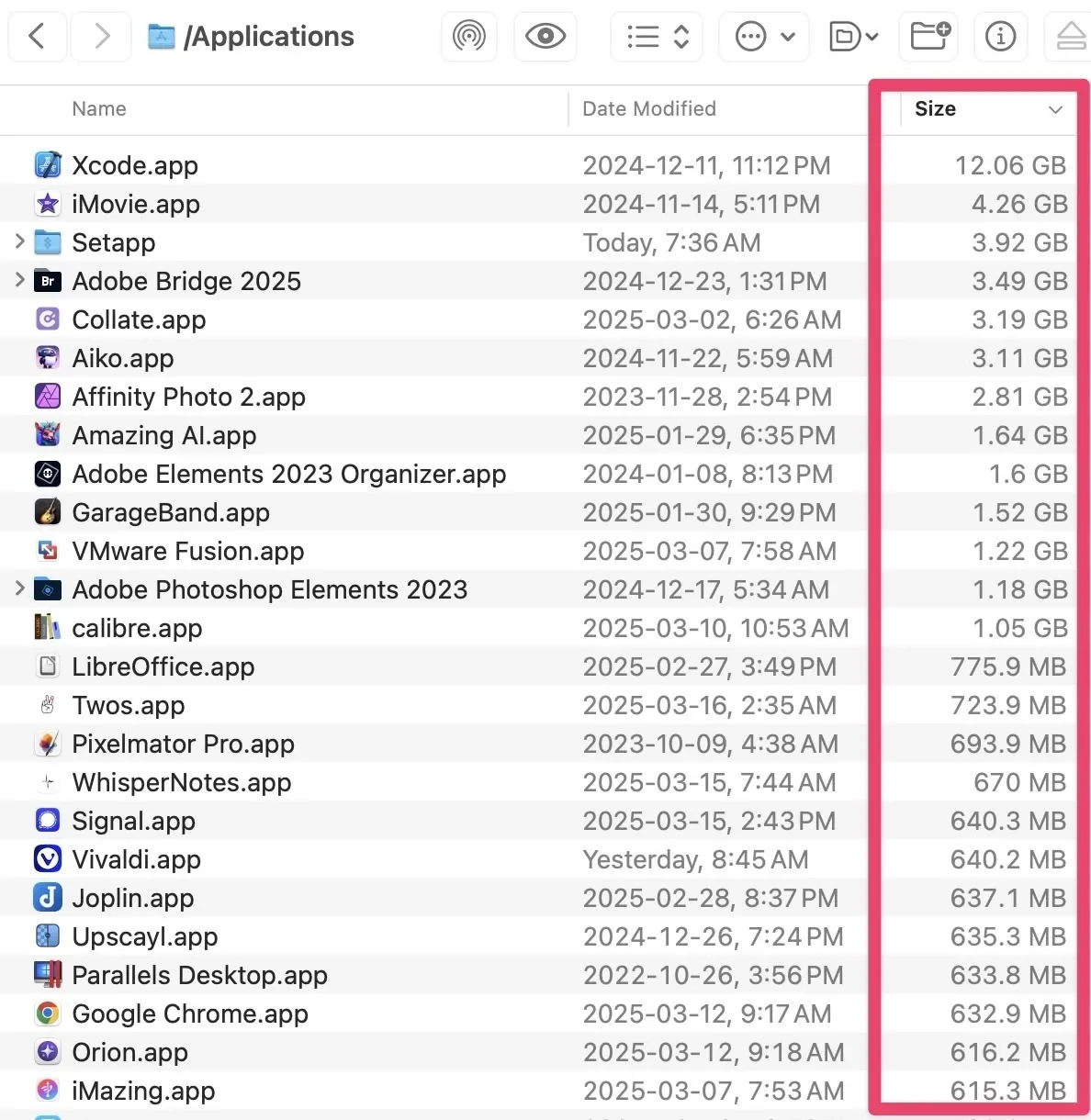Click the /Applications folder title
The width and height of the screenshot is (1091, 1120).
pyautogui.click(x=268, y=37)
